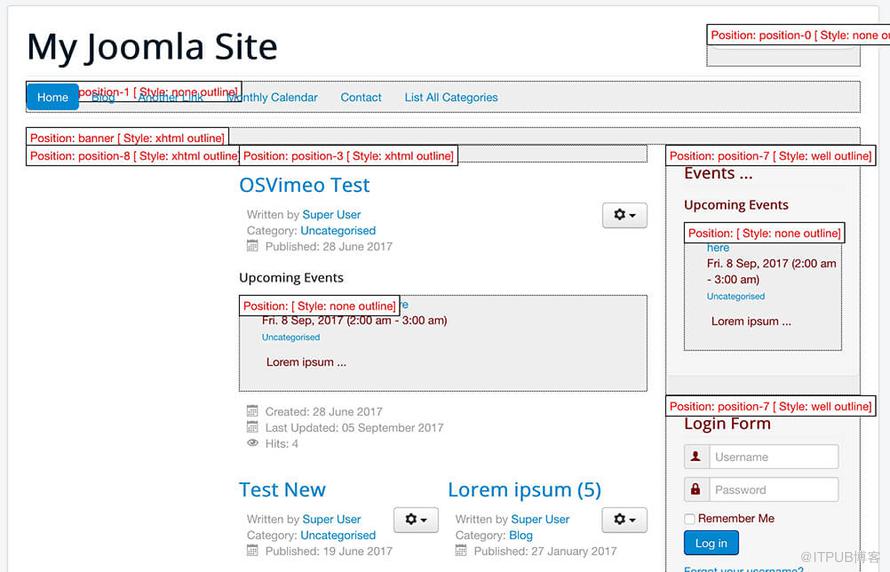Click calendar icon next to Published: 27 January 2017
Image resolution: width=890 pixels, height=572 pixels.
(x=461, y=550)
